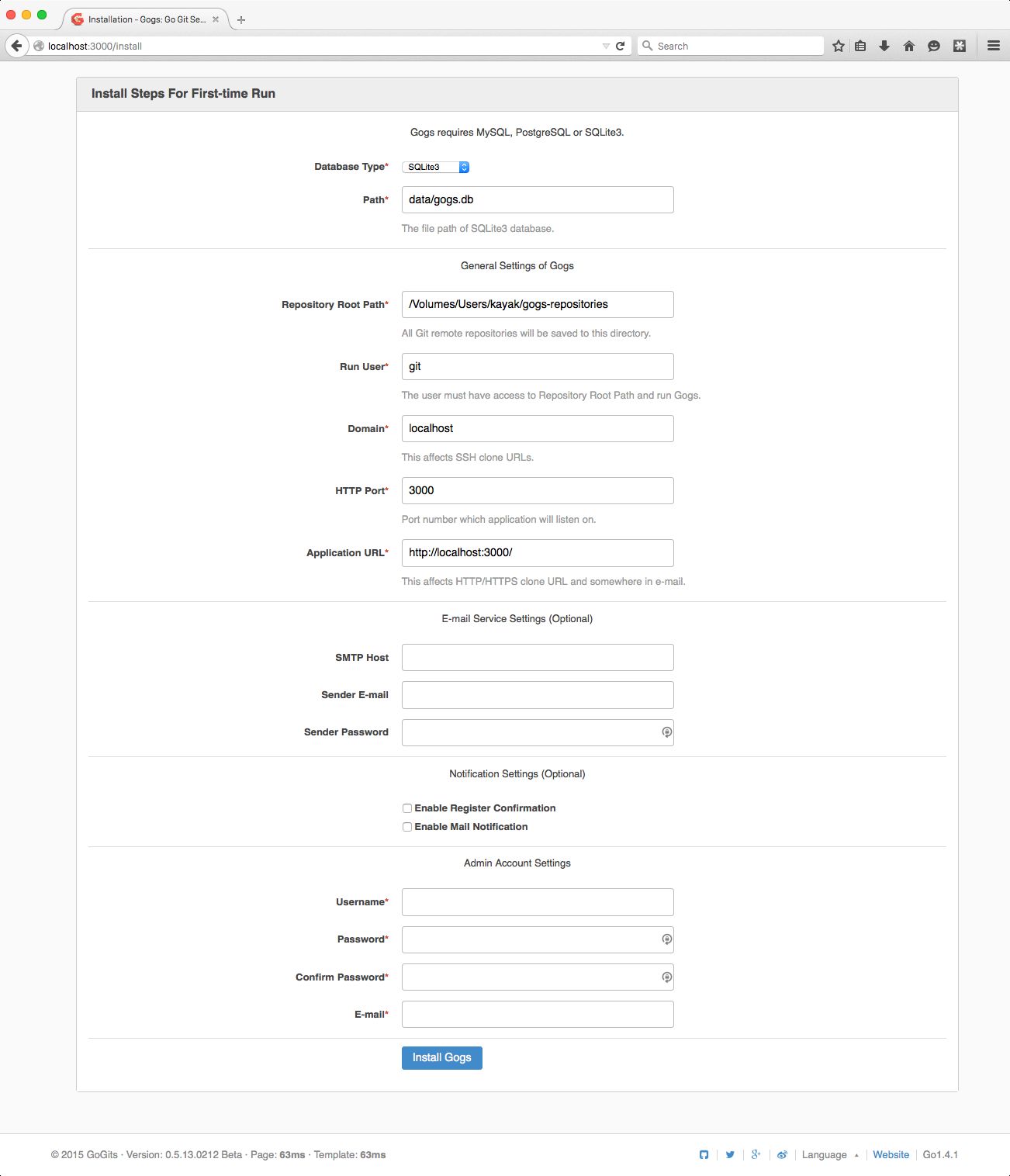Screen dimensions: 1010x1176
Task: Edit the Application URL field
Action: 538,552
